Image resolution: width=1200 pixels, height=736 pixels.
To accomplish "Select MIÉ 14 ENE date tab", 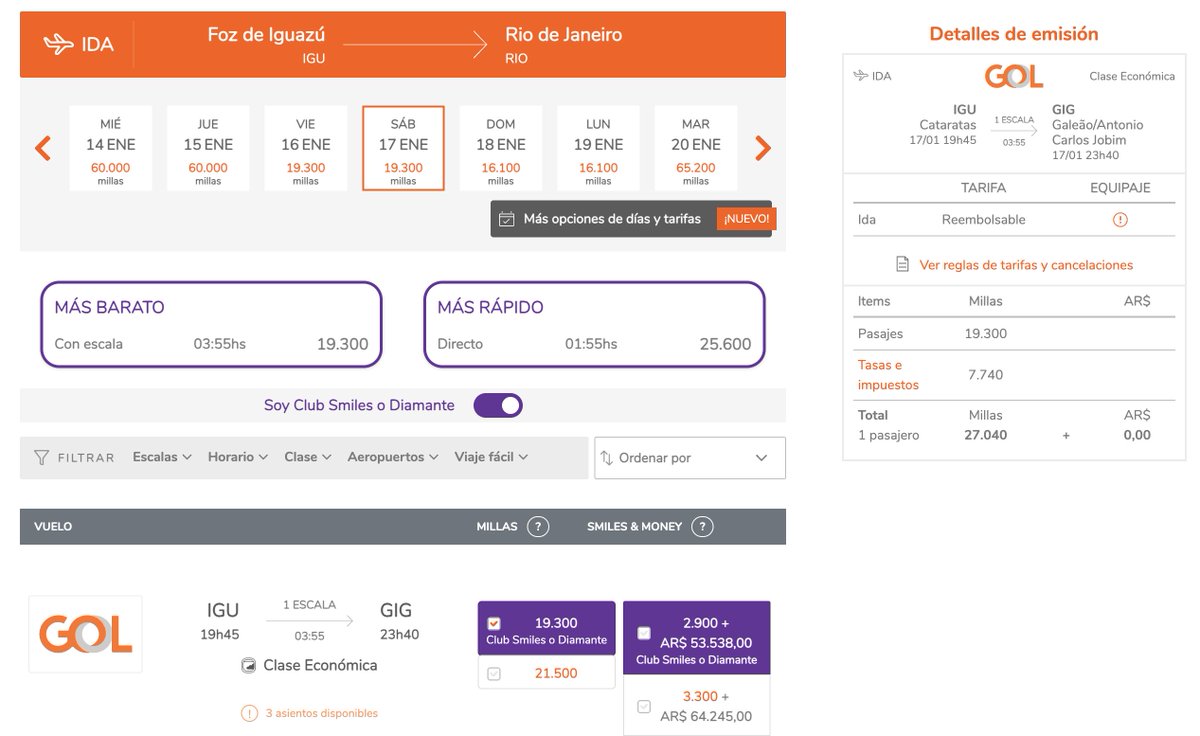I will pyautogui.click(x=110, y=148).
